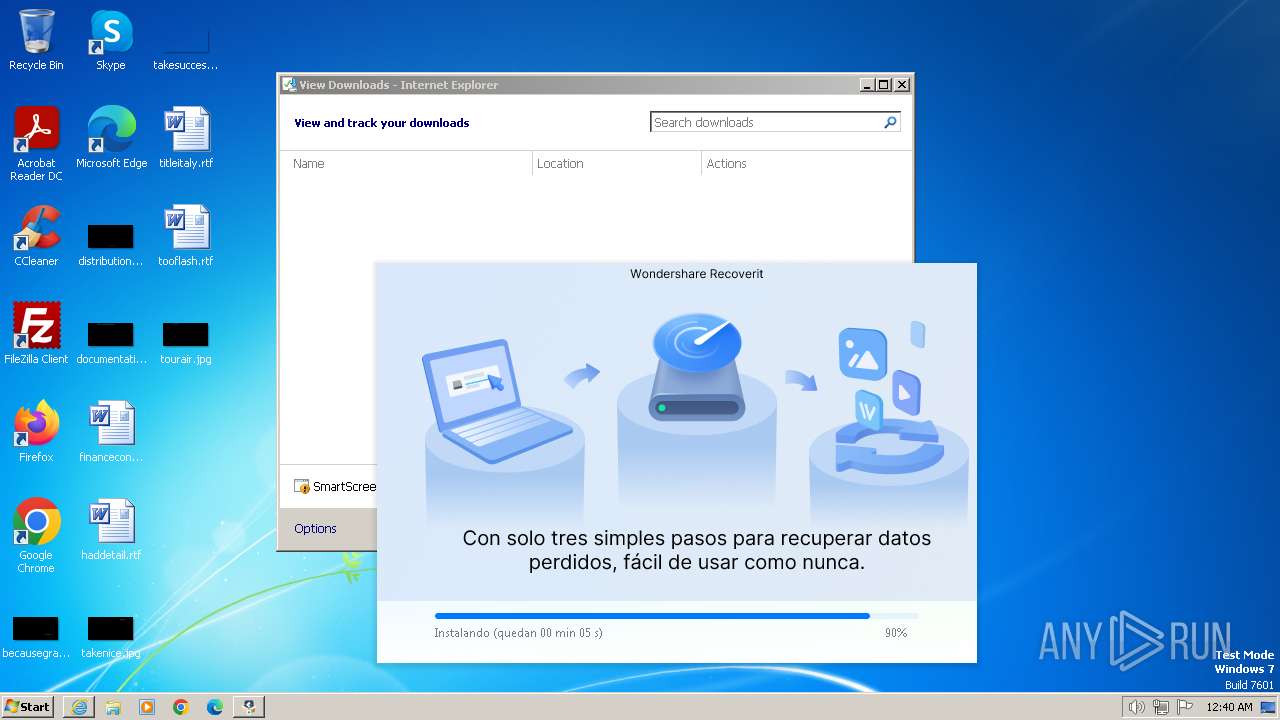Click into Search downloads field
1280x720 pixels.
click(766, 122)
